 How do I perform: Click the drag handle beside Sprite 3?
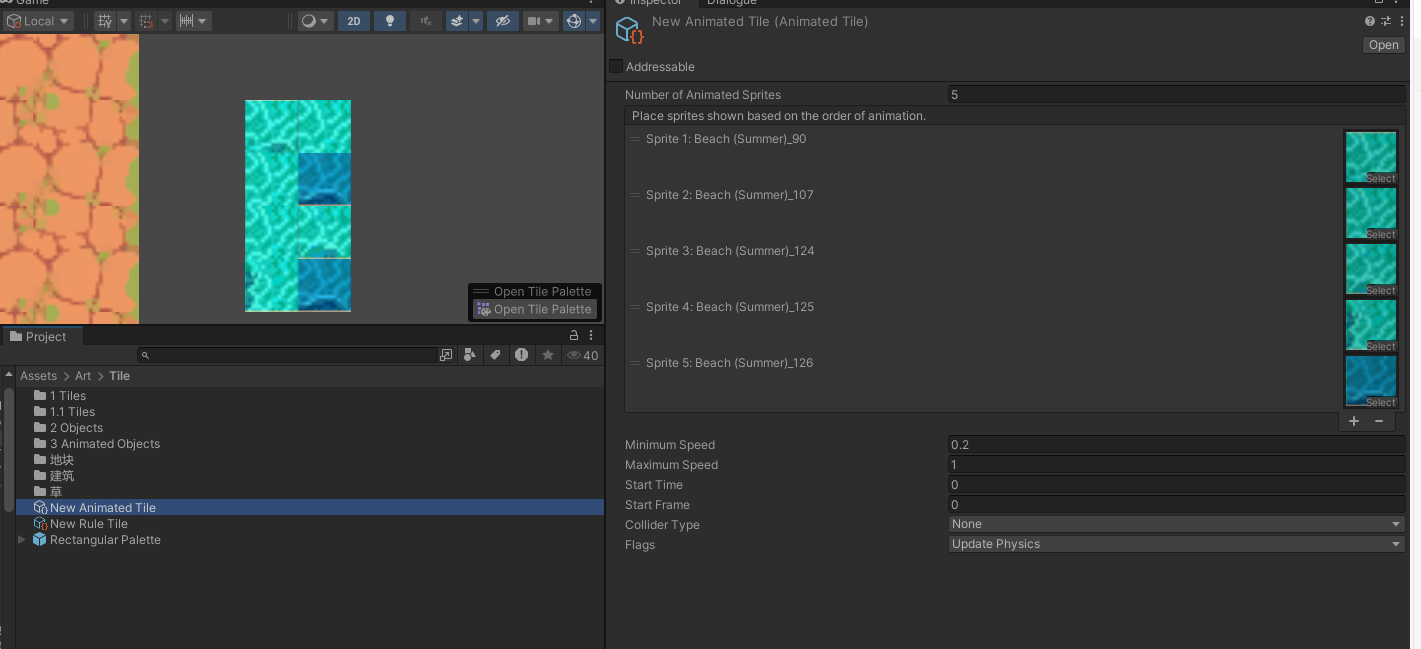click(x=635, y=251)
